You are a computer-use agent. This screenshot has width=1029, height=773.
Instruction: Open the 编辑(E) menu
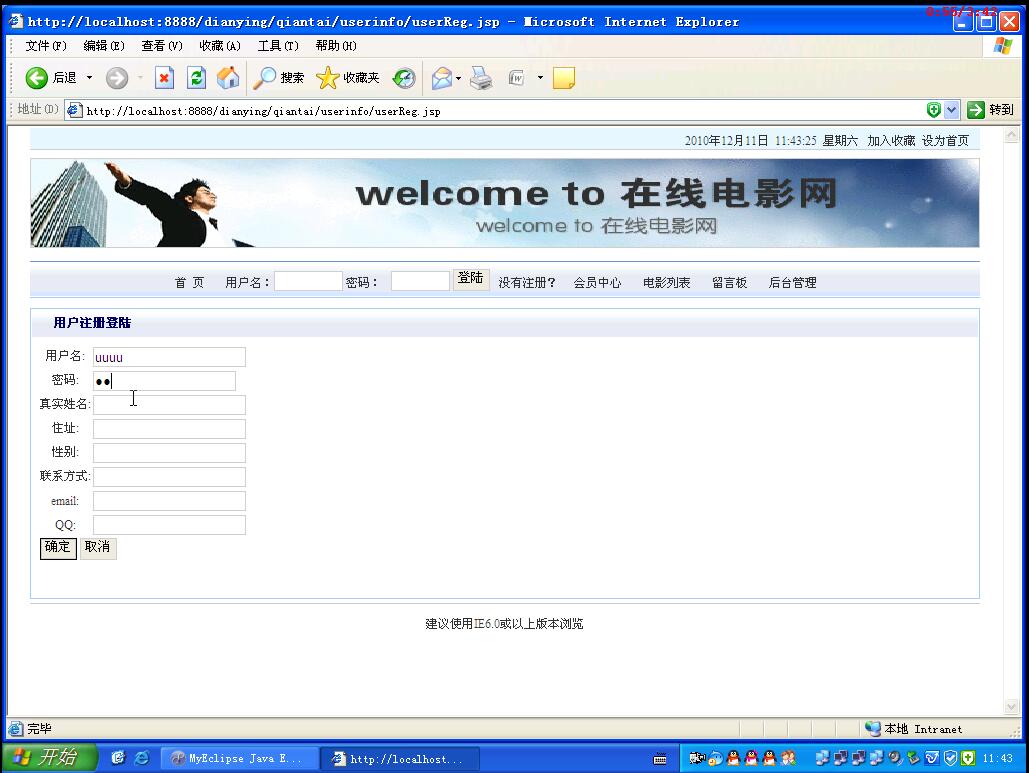pyautogui.click(x=104, y=45)
